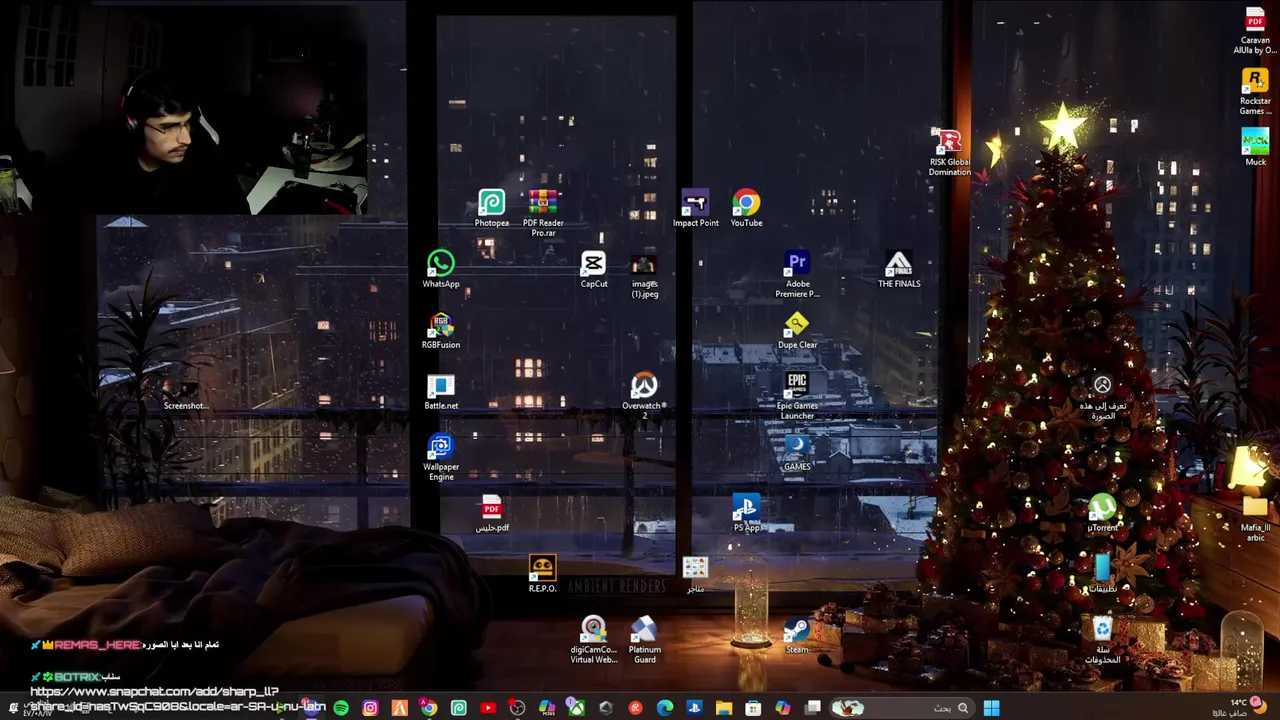
Task: Open the blue folder above Recycle Bin
Action: pos(1102,574)
